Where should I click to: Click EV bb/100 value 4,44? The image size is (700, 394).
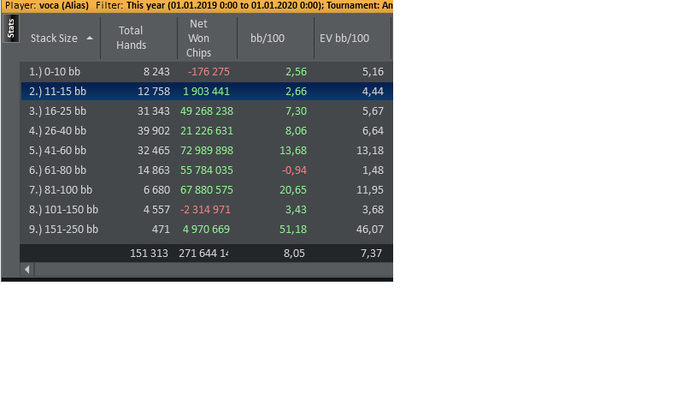[x=373, y=91]
